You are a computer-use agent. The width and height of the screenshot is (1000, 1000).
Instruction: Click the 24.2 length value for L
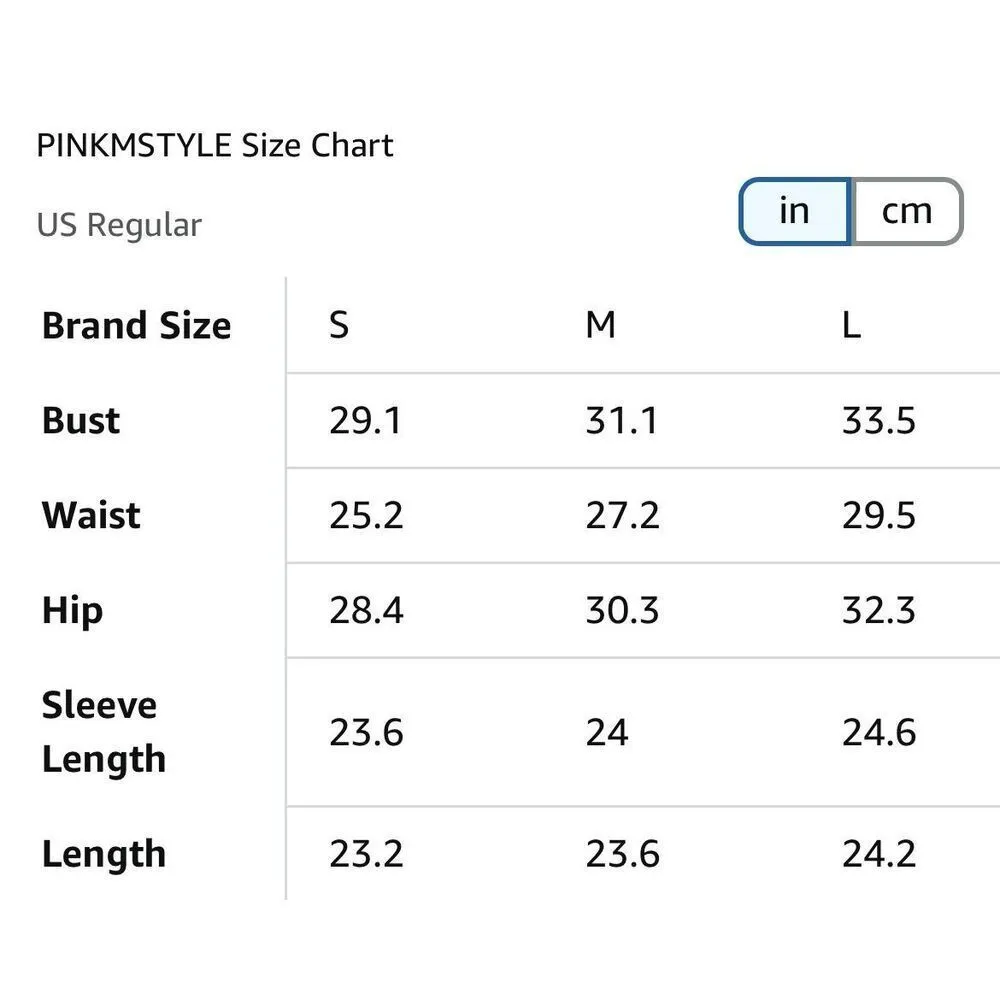[878, 855]
